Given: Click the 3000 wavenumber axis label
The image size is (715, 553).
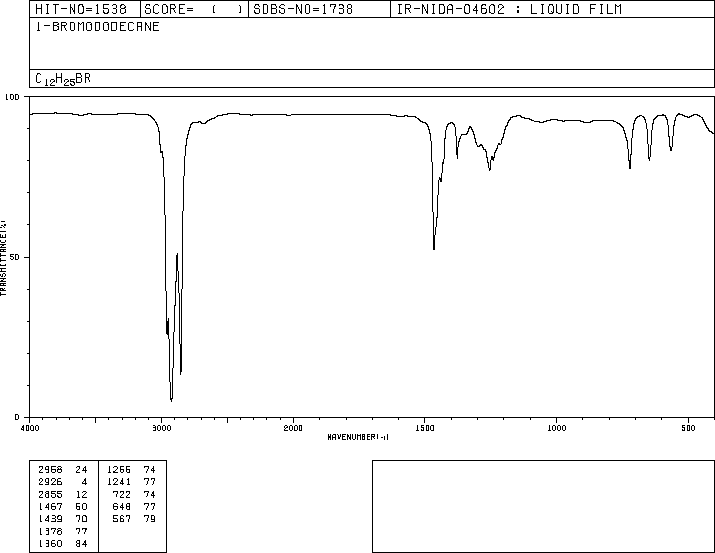Looking at the screenshot, I should (161, 428).
